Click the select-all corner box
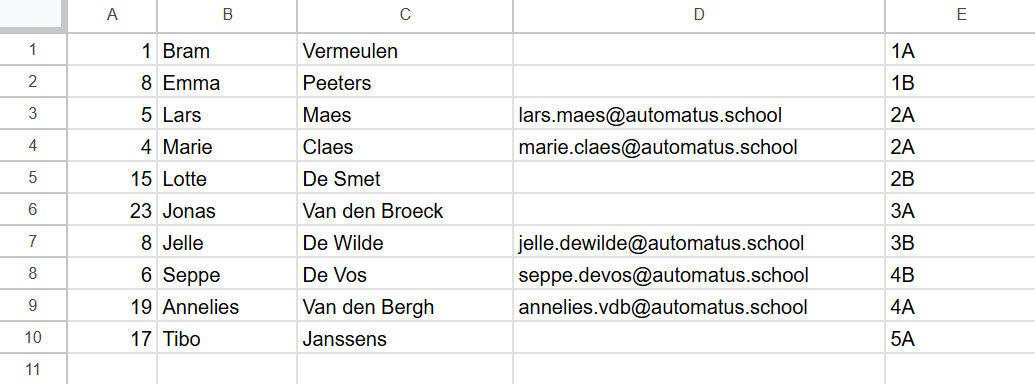The image size is (1035, 384). point(32,15)
